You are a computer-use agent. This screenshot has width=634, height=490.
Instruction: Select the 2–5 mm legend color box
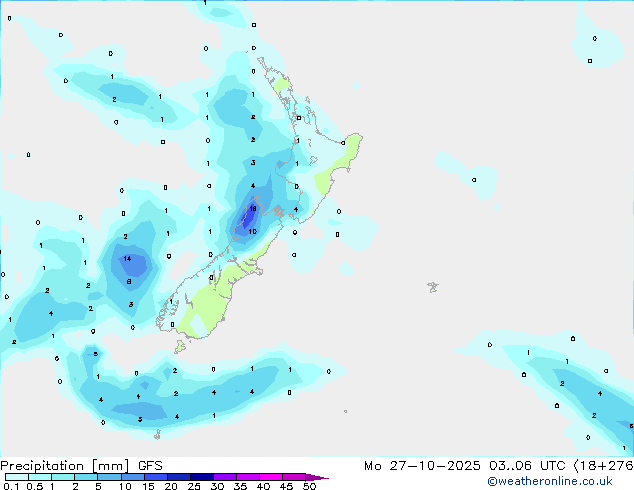(86, 477)
